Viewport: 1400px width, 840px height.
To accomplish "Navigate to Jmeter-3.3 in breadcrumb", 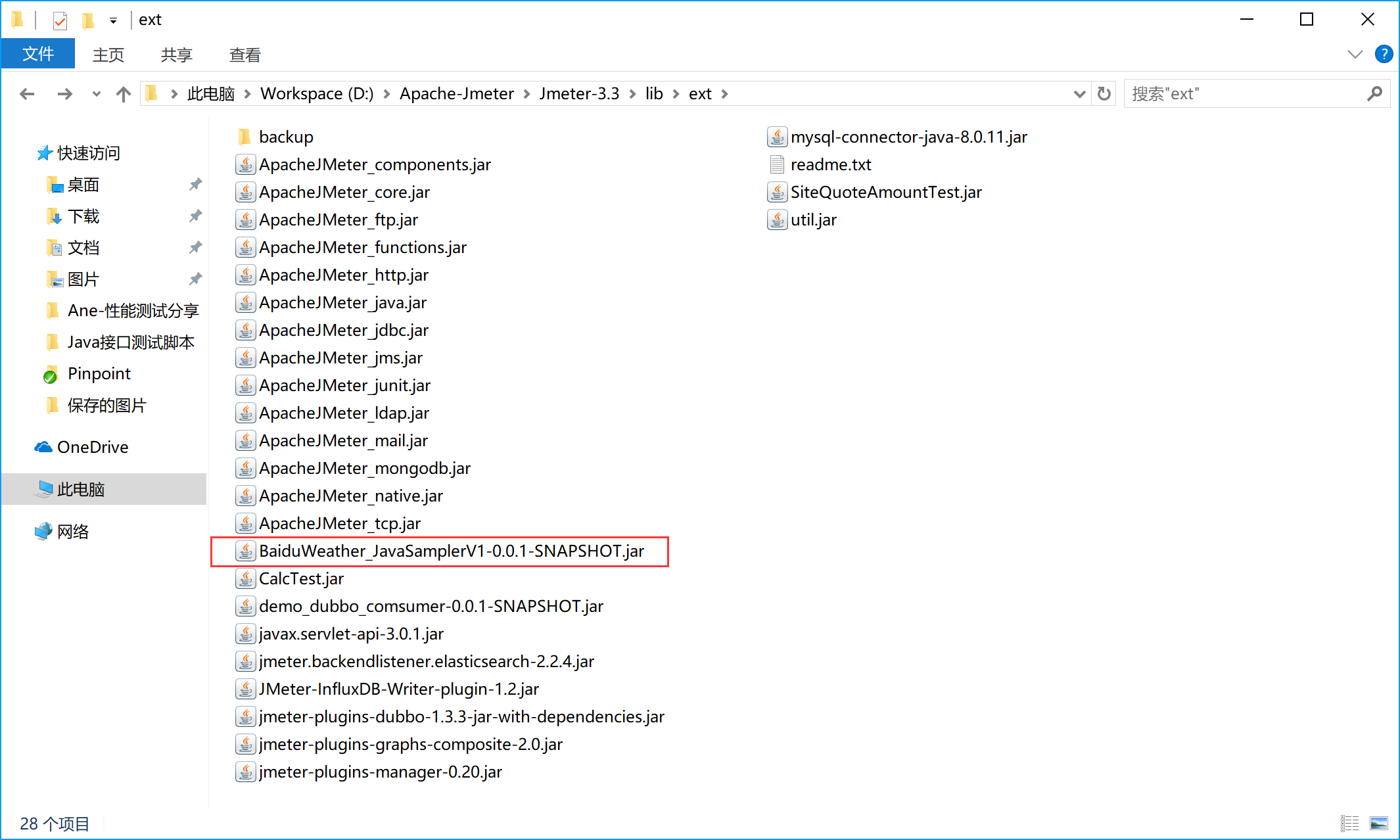I will pyautogui.click(x=579, y=94).
